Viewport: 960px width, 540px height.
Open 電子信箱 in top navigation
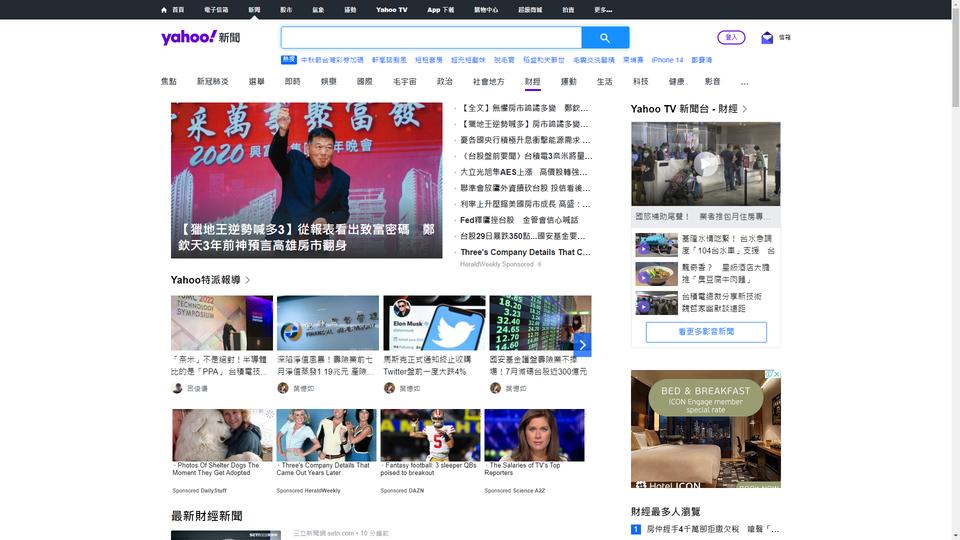216,10
